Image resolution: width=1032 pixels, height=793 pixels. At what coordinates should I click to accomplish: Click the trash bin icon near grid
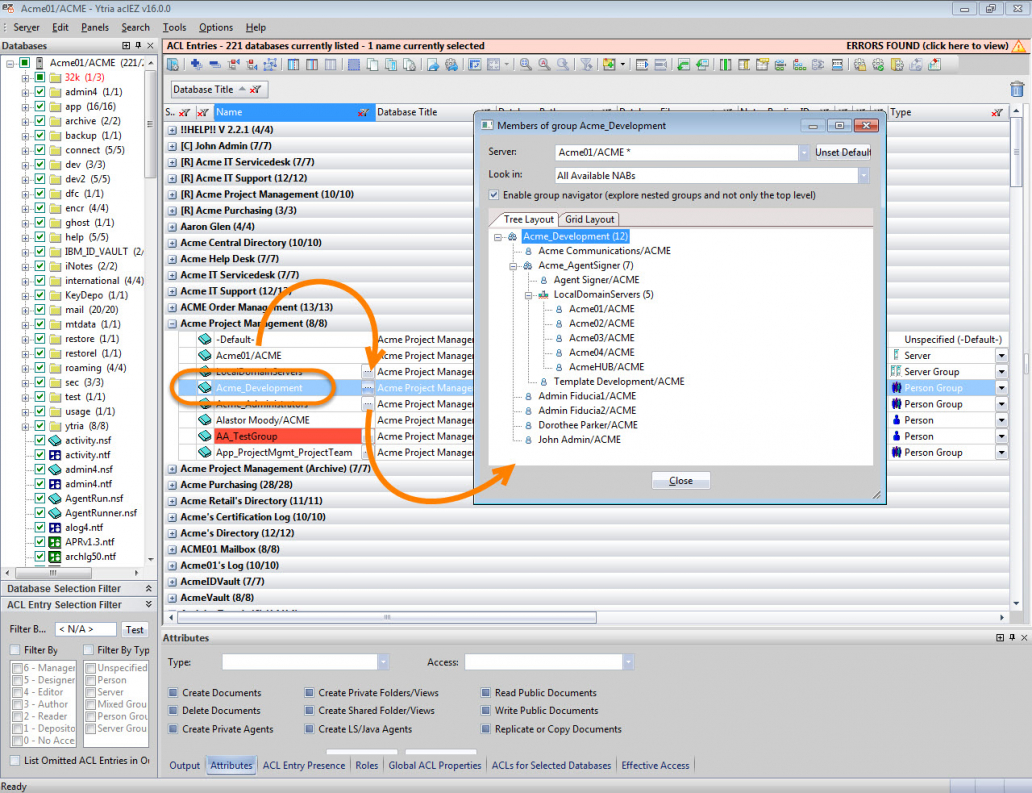coord(1016,89)
